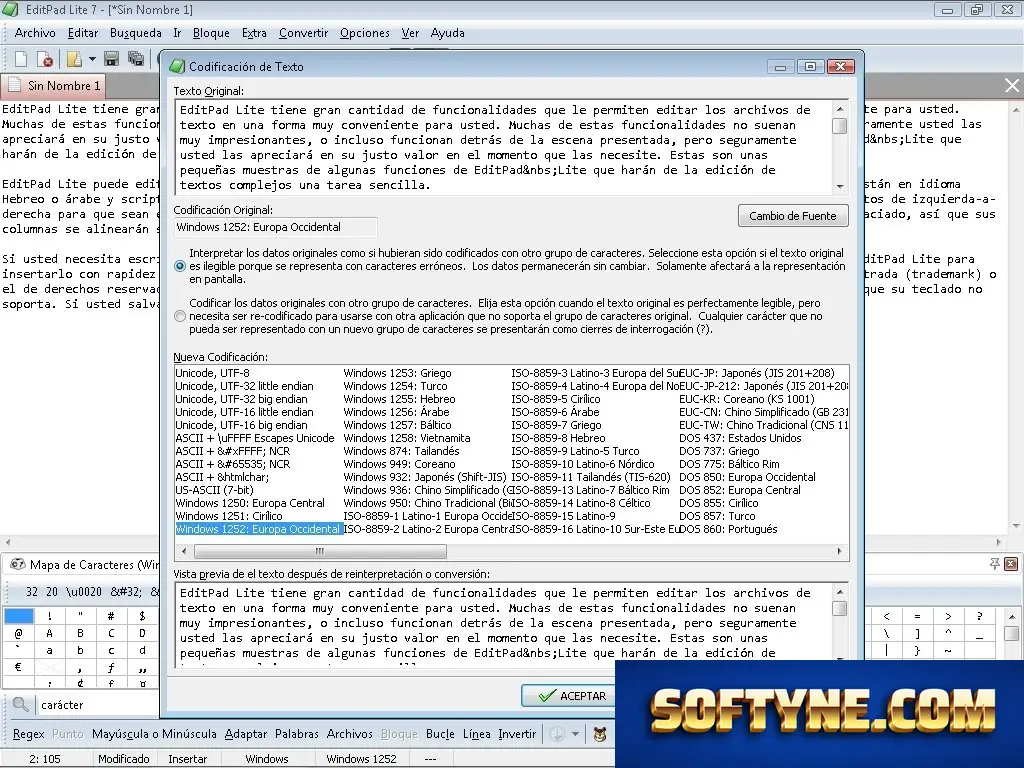Choose Unicode, UTF-8 in encoding list
1024x768 pixels.
coord(212,373)
